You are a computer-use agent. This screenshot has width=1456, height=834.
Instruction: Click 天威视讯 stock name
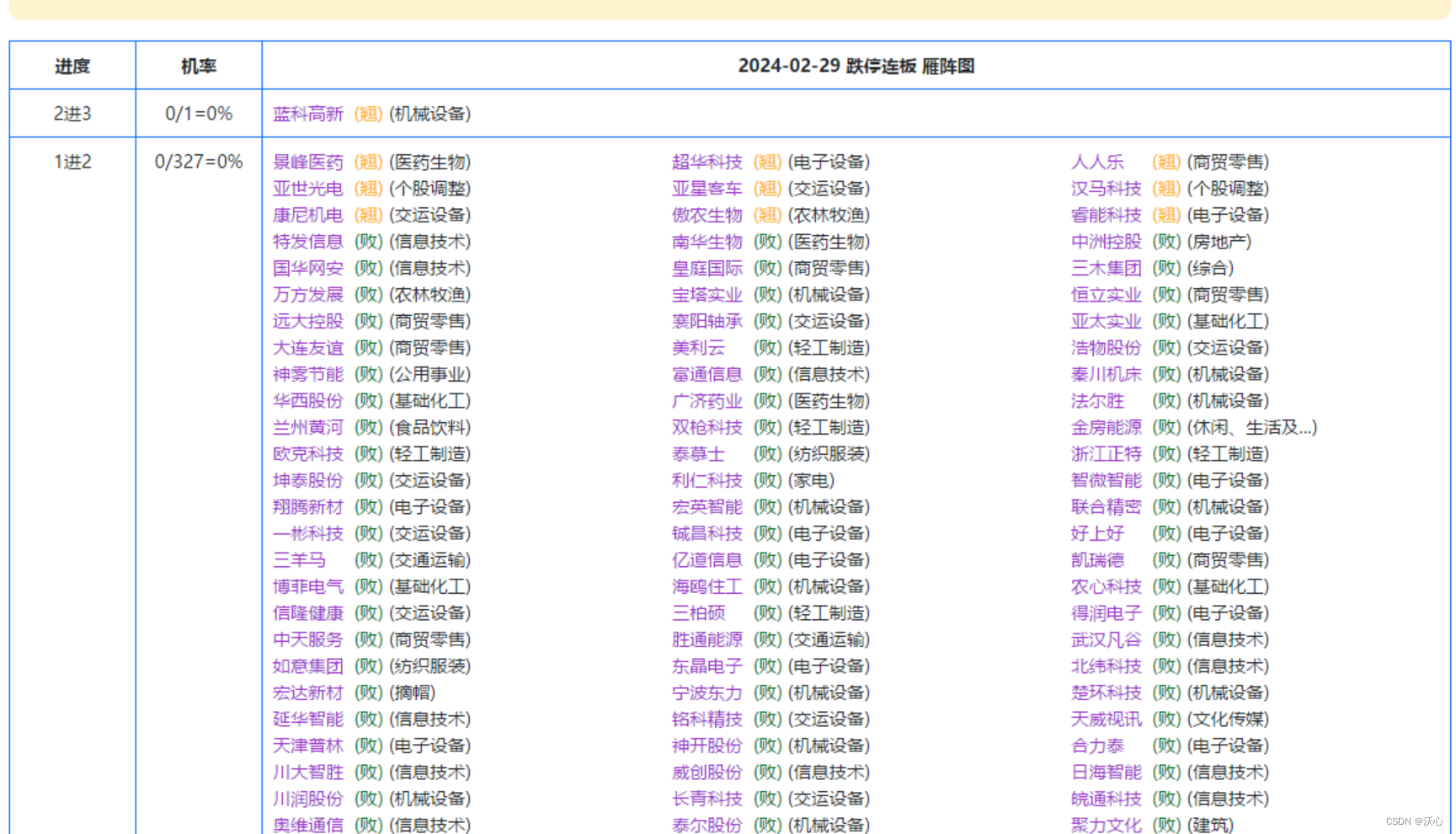(x=1107, y=719)
